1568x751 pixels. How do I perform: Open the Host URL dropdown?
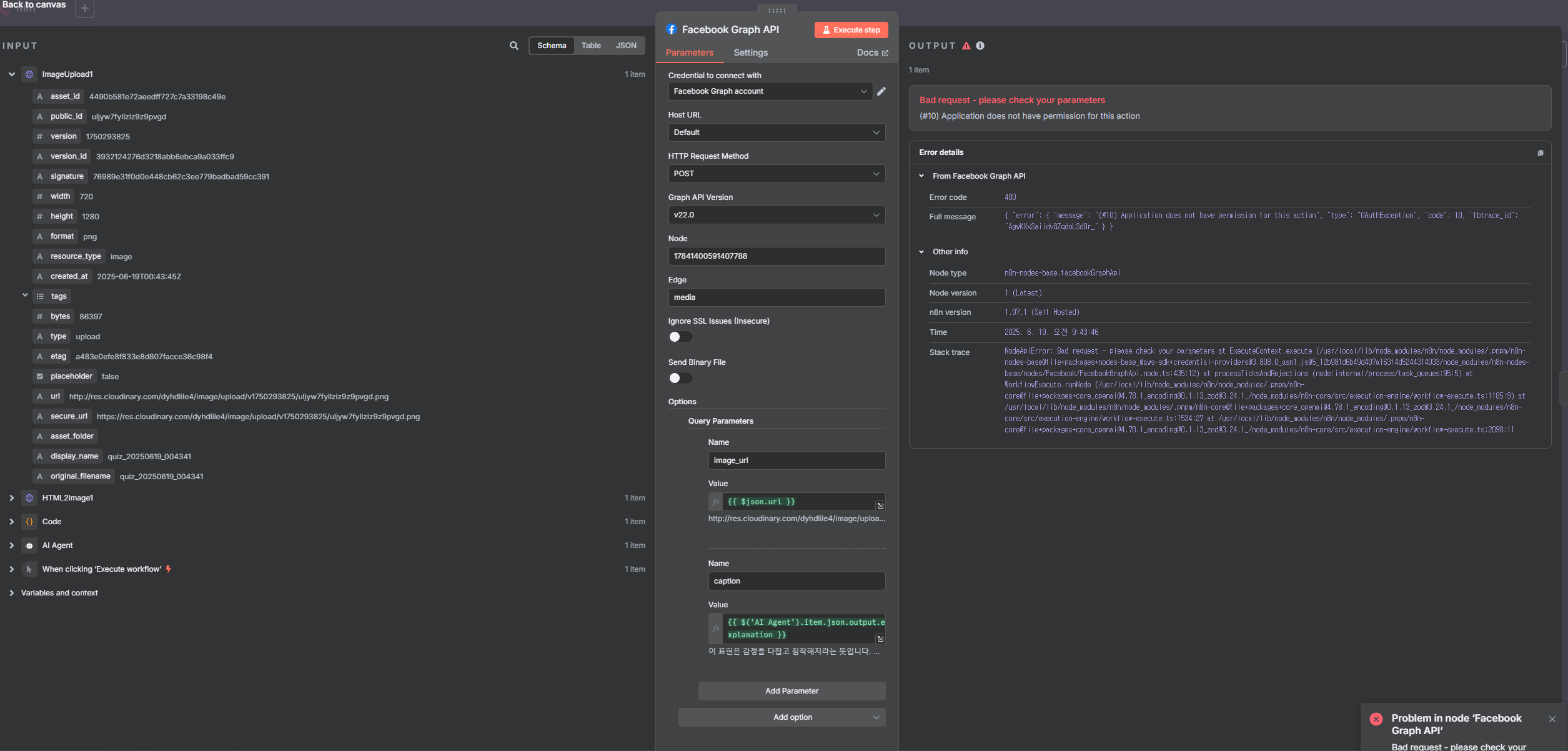point(777,132)
